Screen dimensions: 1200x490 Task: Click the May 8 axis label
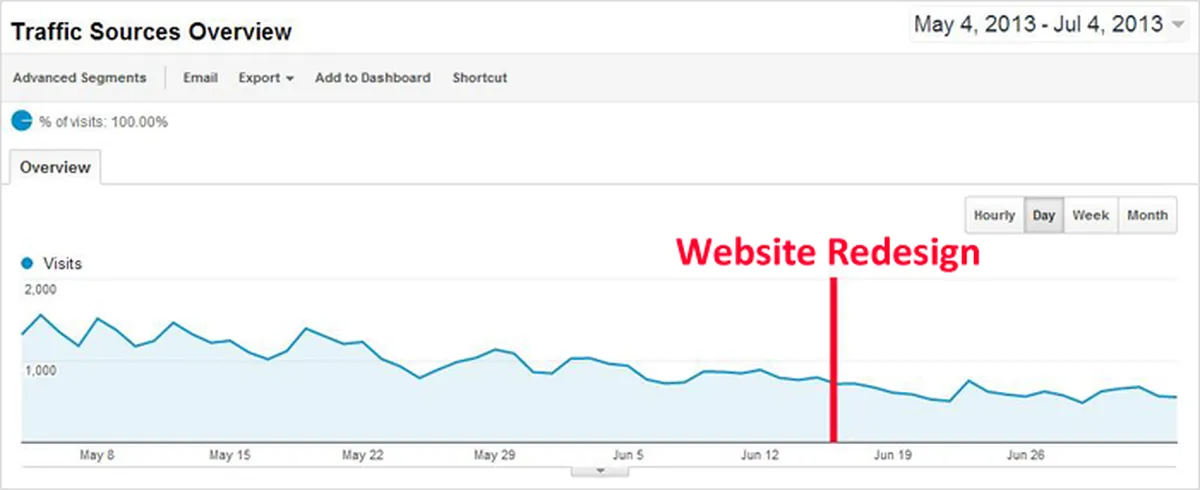(97, 455)
